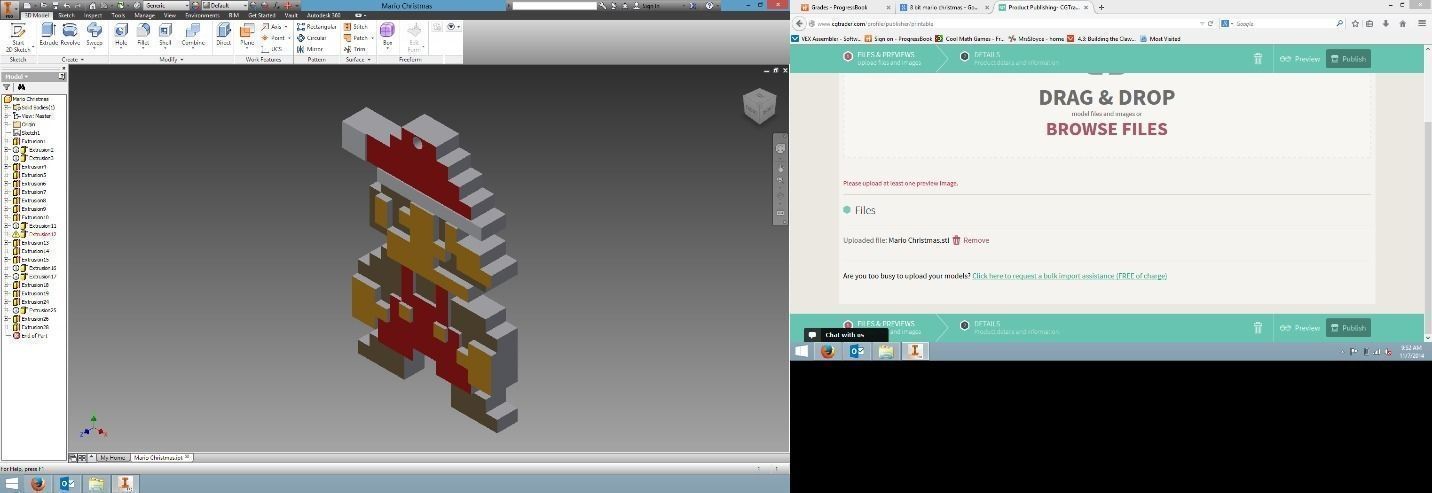Select the Shell tool

[x=165, y=36]
